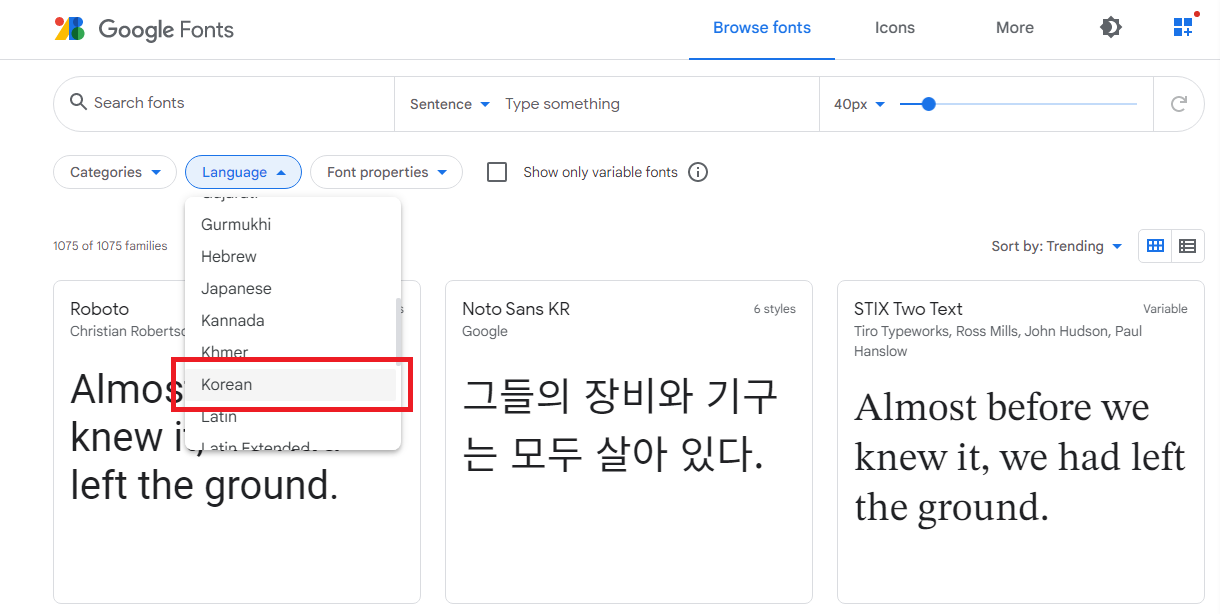Image resolution: width=1220 pixels, height=614 pixels.
Task: Open the Font properties dropdown
Action: click(386, 172)
